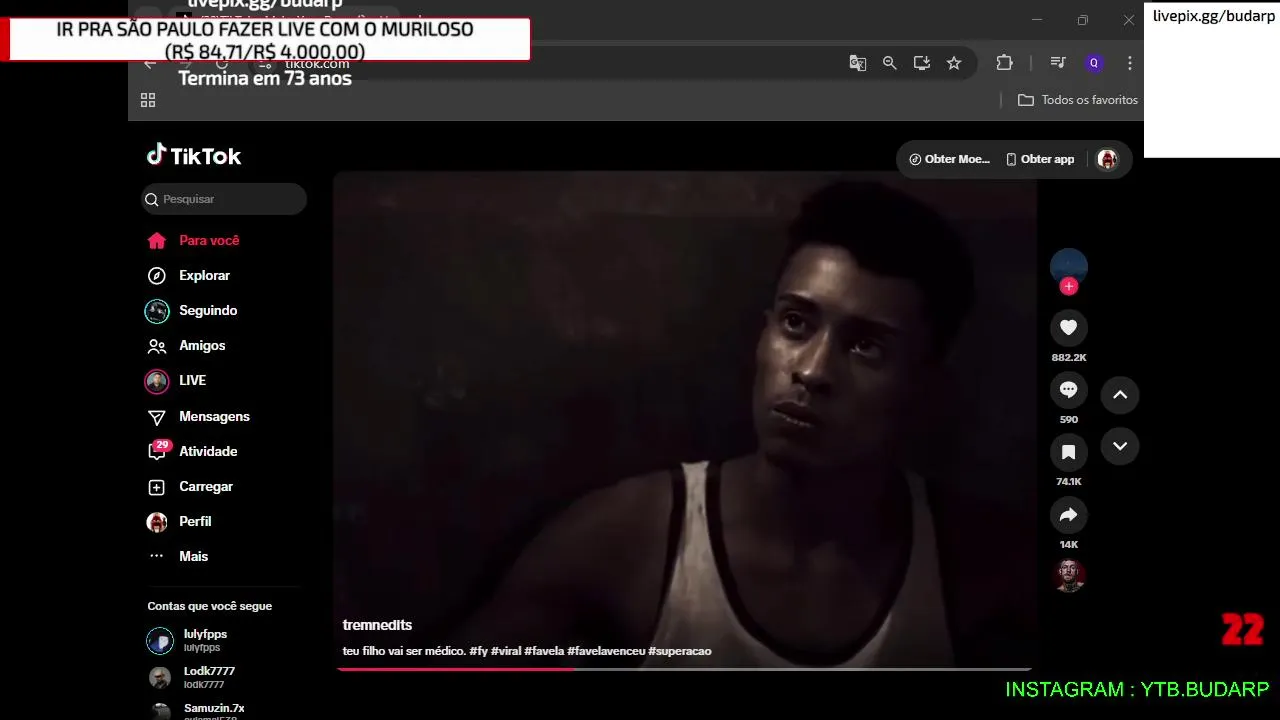Open the sound disc thumbnail
The image size is (1280, 720).
pyautogui.click(x=1069, y=575)
